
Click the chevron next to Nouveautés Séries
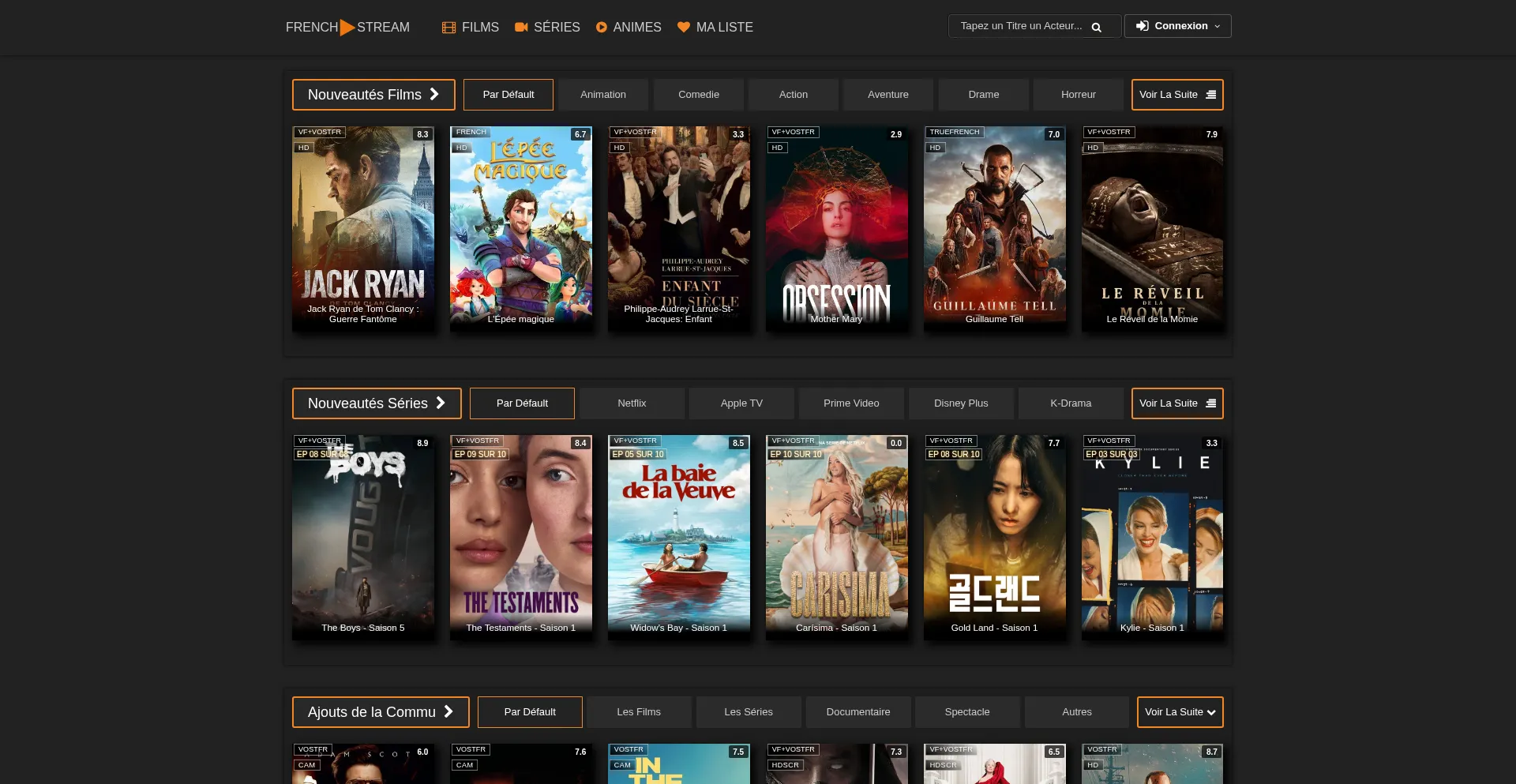click(x=441, y=403)
